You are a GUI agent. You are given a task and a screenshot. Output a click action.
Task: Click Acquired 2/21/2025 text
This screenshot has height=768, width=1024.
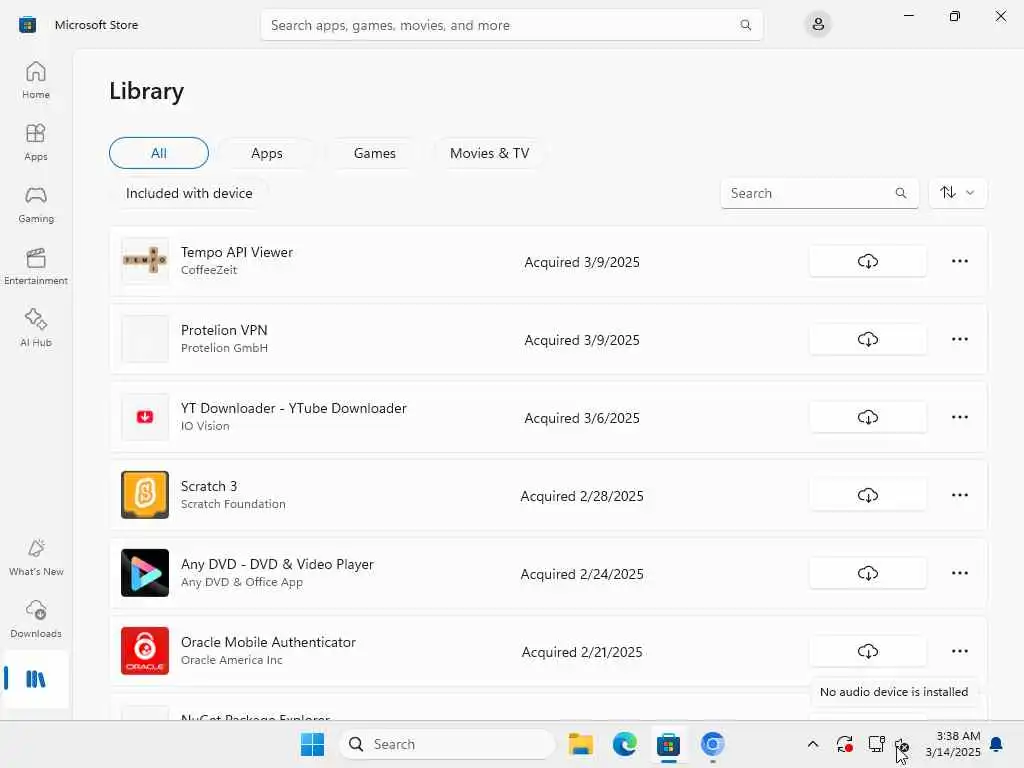pyautogui.click(x=582, y=652)
